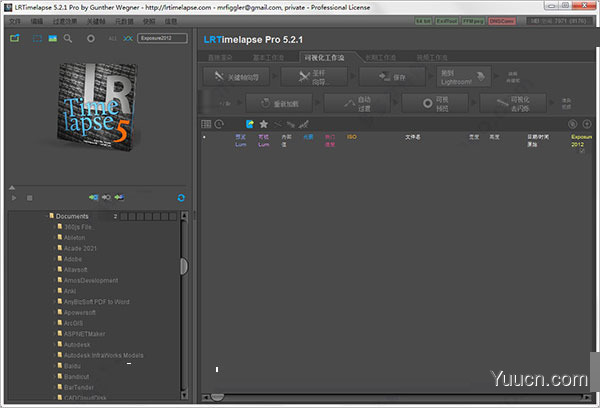Click the circular plus icon above the table
This screenshot has height=408, width=600.
coord(587,124)
